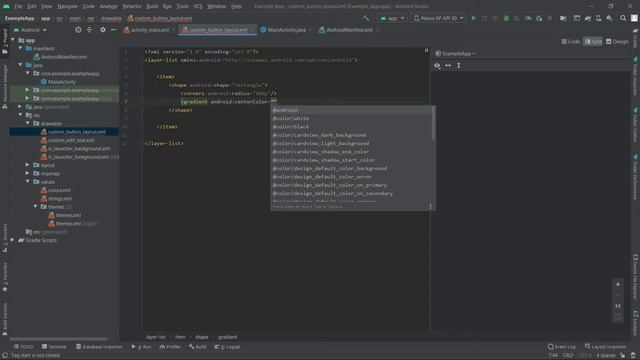
Task: Open the app run configuration dropdown
Action: (x=392, y=18)
